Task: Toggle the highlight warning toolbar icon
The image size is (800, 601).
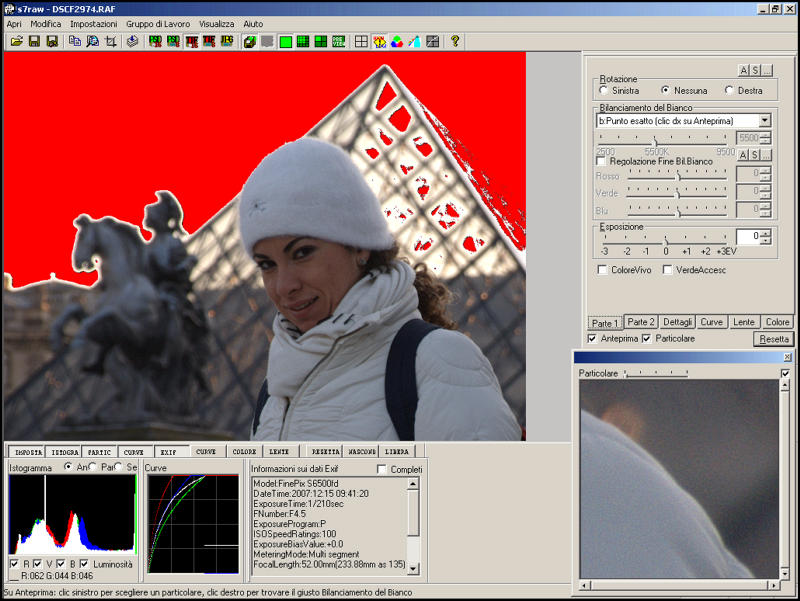Action: tap(379, 41)
